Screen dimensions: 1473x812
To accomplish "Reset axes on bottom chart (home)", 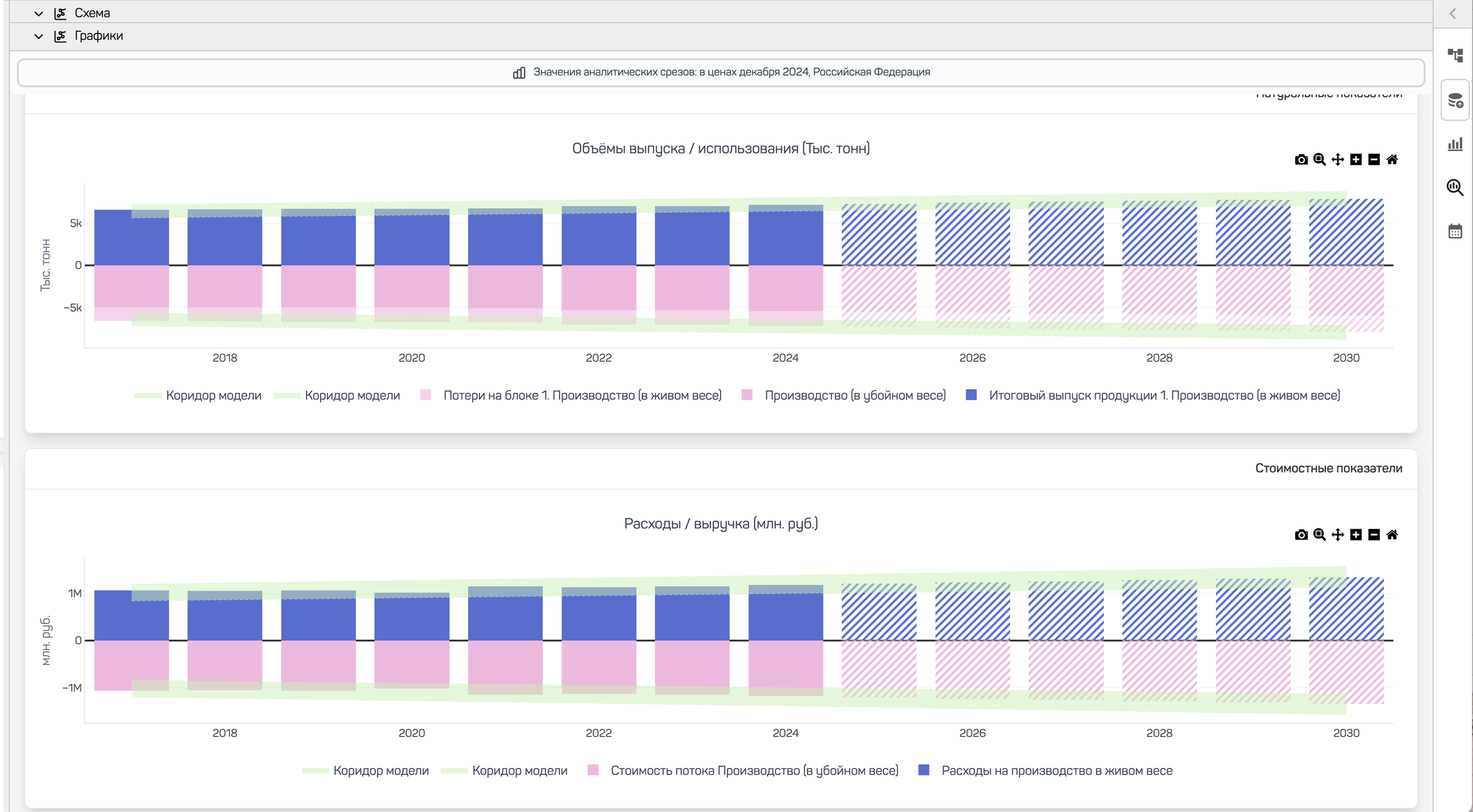I will [x=1392, y=535].
